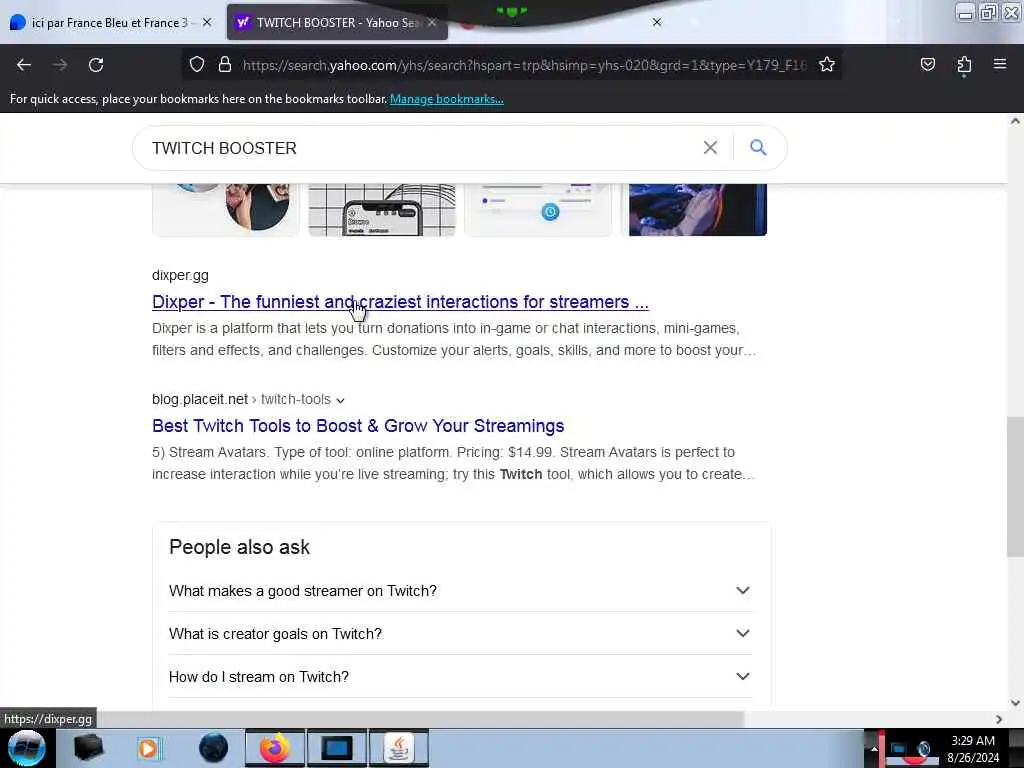Viewport: 1024px width, 768px height.
Task: Open the Firefox extensions panel
Action: pos(964,65)
